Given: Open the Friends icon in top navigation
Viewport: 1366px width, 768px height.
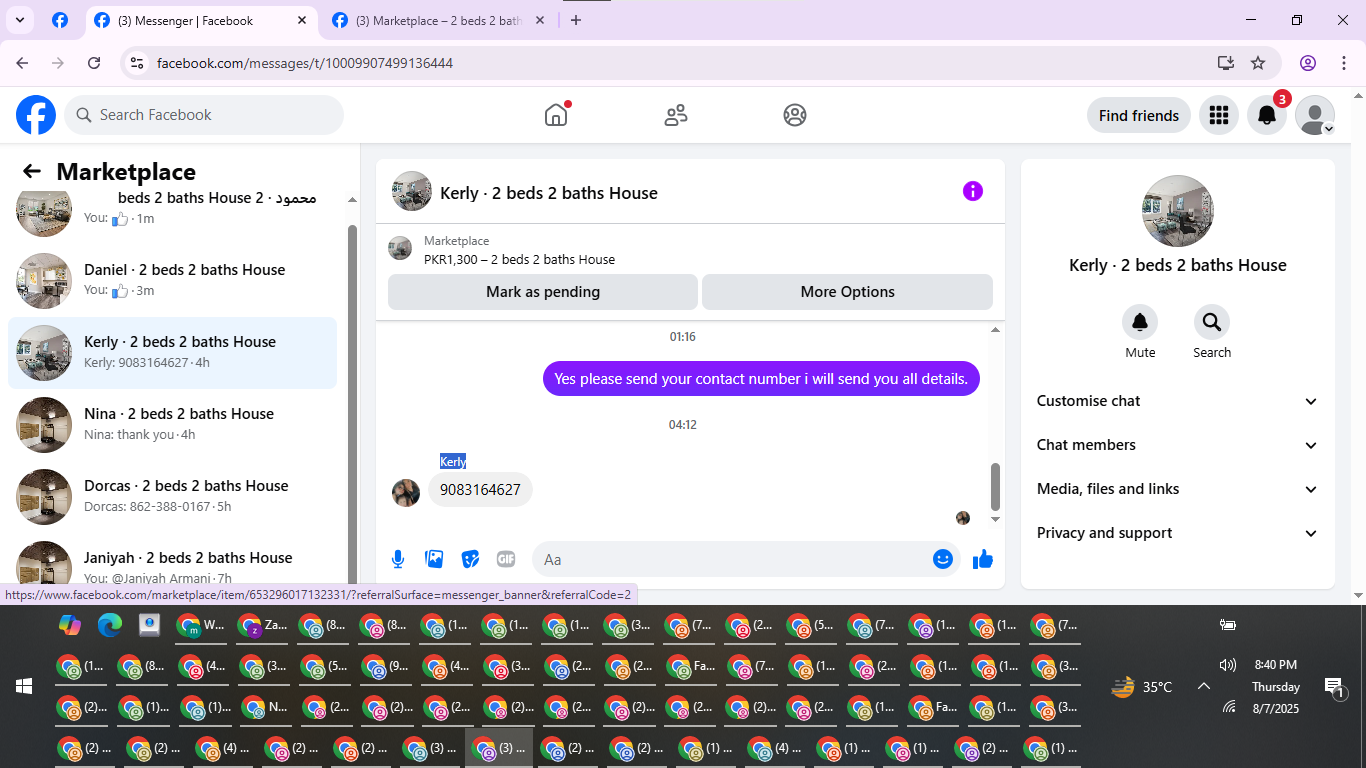Looking at the screenshot, I should (x=676, y=115).
